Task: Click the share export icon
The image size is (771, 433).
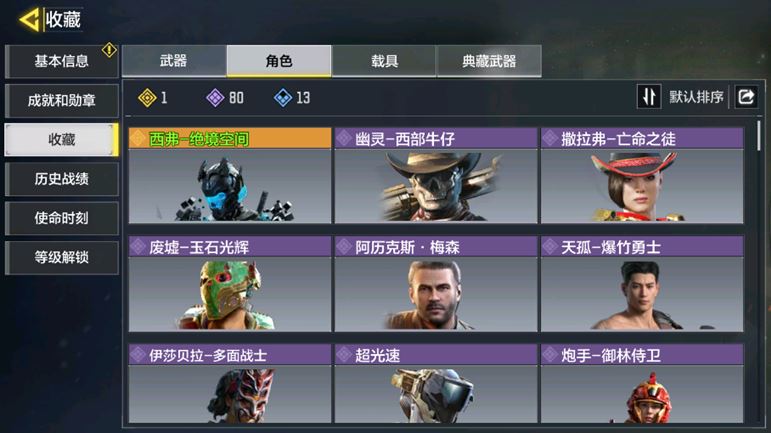Action: tap(746, 96)
